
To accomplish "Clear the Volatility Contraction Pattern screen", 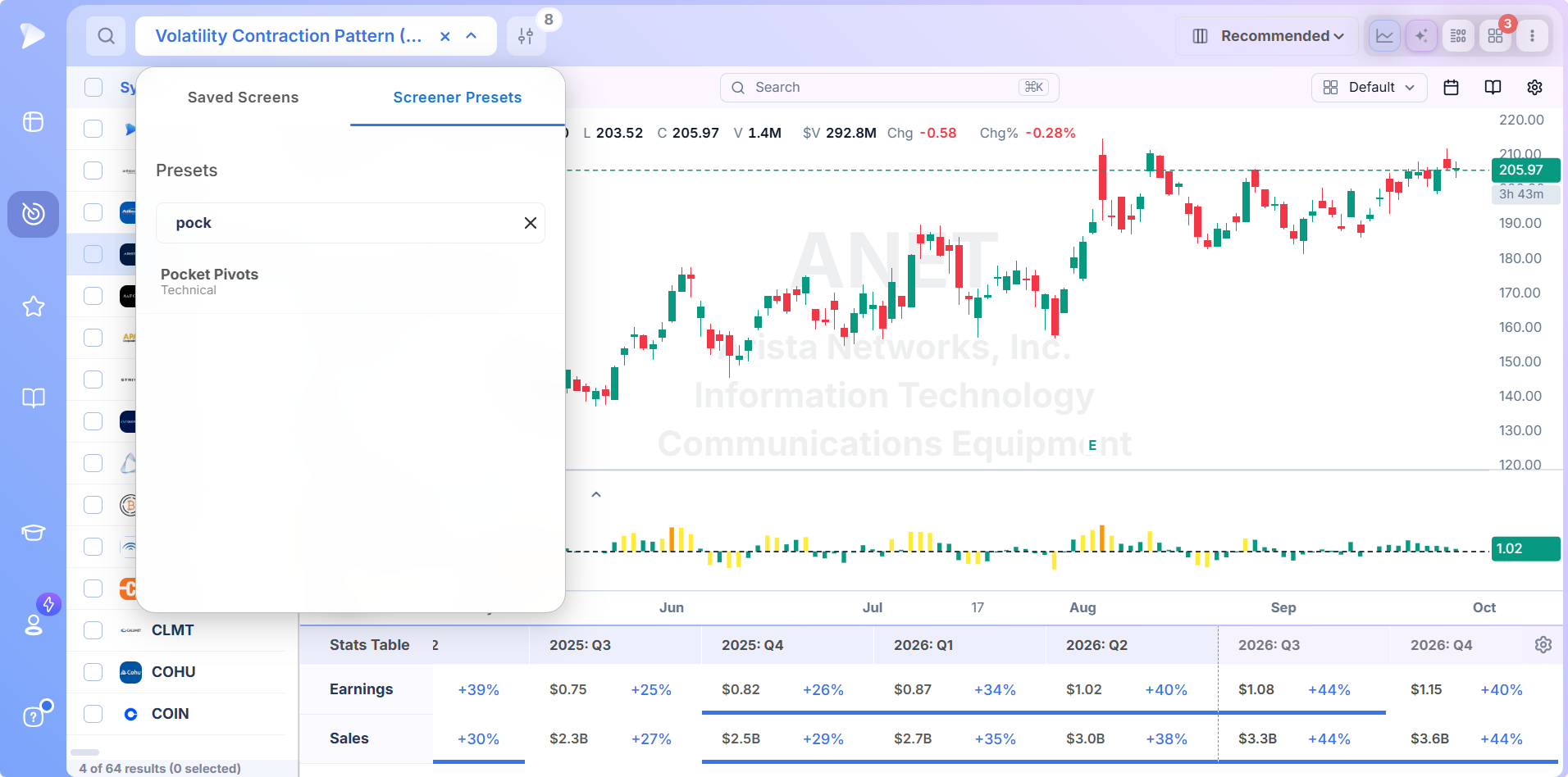I will point(444,36).
